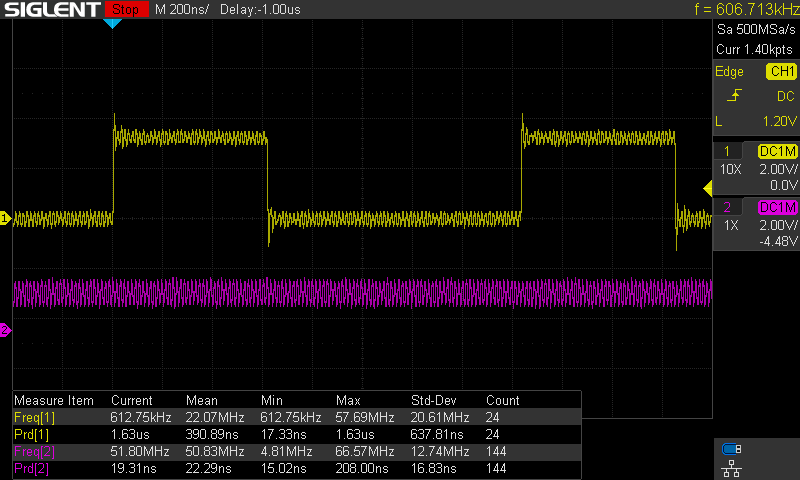Screen dimensions: 800x480
Task: Click the LAN network status icon
Action: click(x=731, y=468)
